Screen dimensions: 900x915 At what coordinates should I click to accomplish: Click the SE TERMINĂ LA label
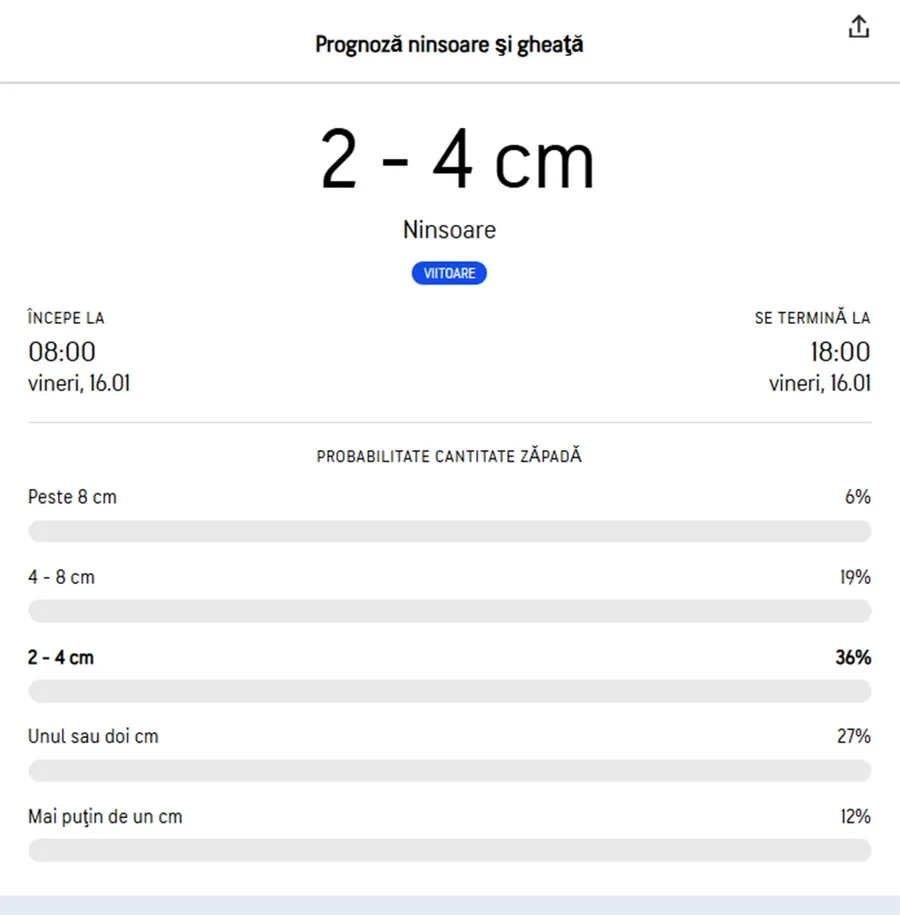click(812, 318)
